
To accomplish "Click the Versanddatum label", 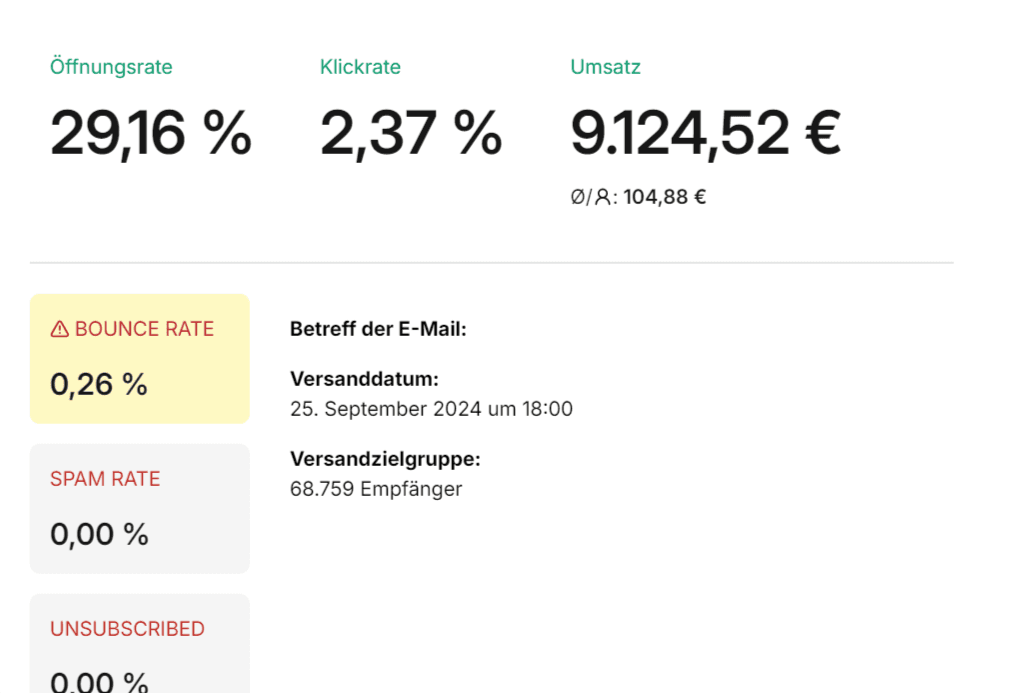I will 365,378.
